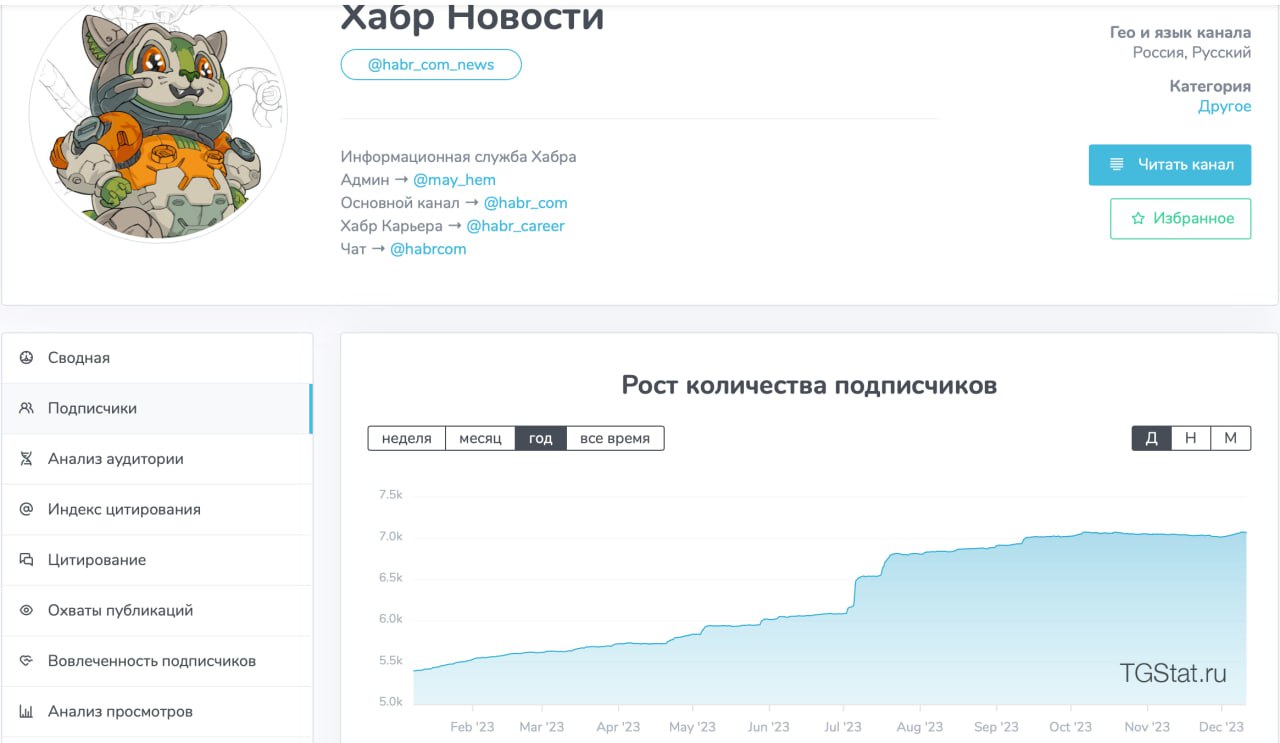Click the Информационная служба Хабра description
The height and width of the screenshot is (743, 1280).
(458, 157)
